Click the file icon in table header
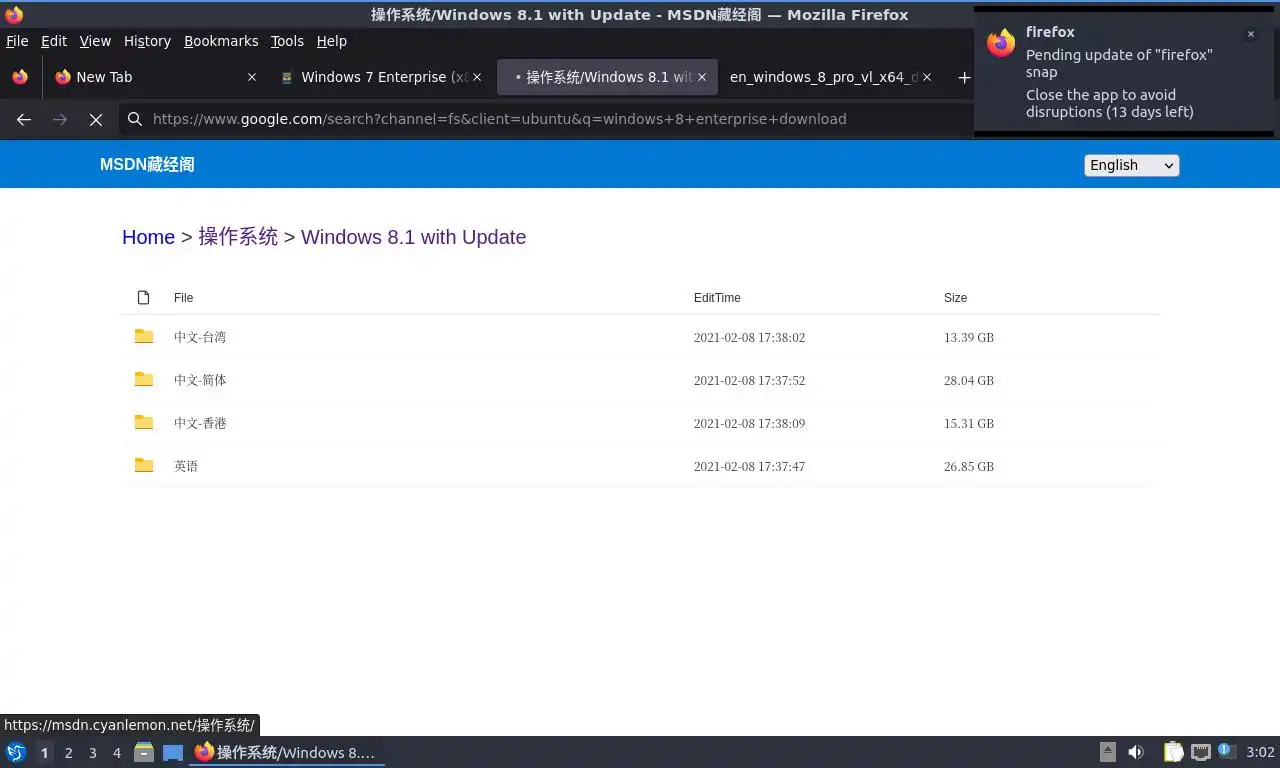The height and width of the screenshot is (768, 1280). (x=143, y=298)
